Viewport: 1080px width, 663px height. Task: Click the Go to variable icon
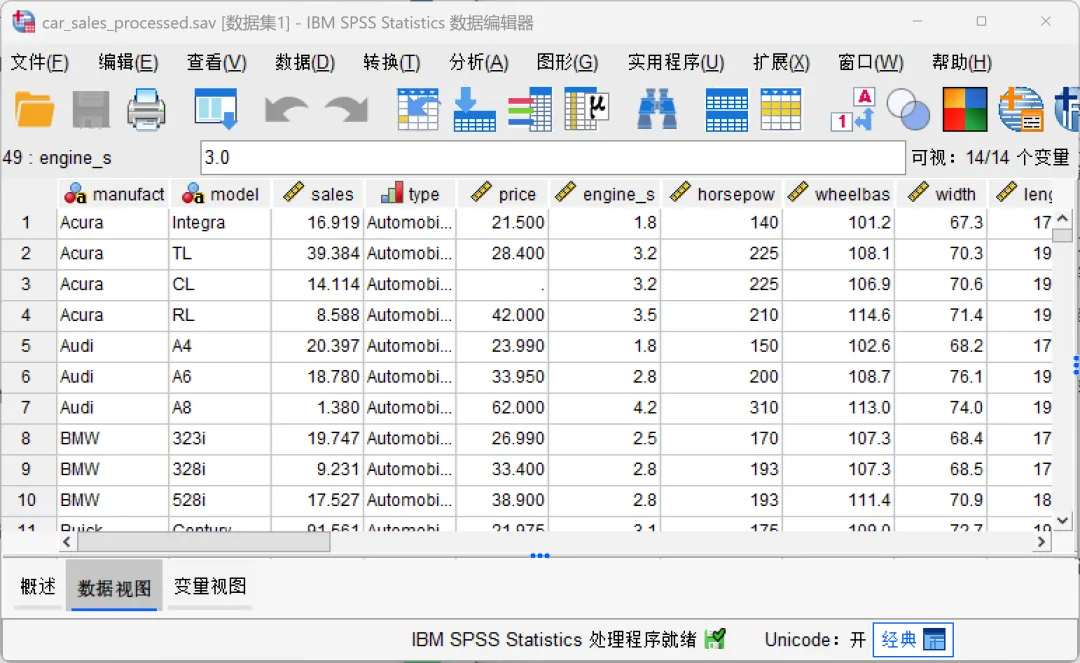(x=474, y=109)
